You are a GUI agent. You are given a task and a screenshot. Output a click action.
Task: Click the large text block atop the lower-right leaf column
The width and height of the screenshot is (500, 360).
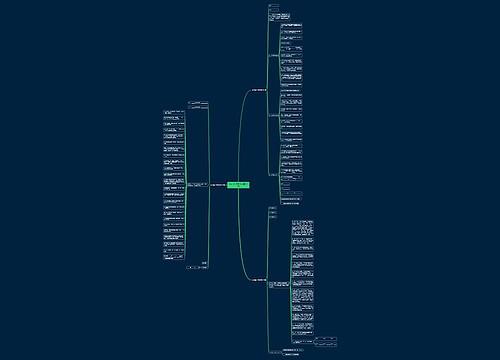[x=303, y=228]
